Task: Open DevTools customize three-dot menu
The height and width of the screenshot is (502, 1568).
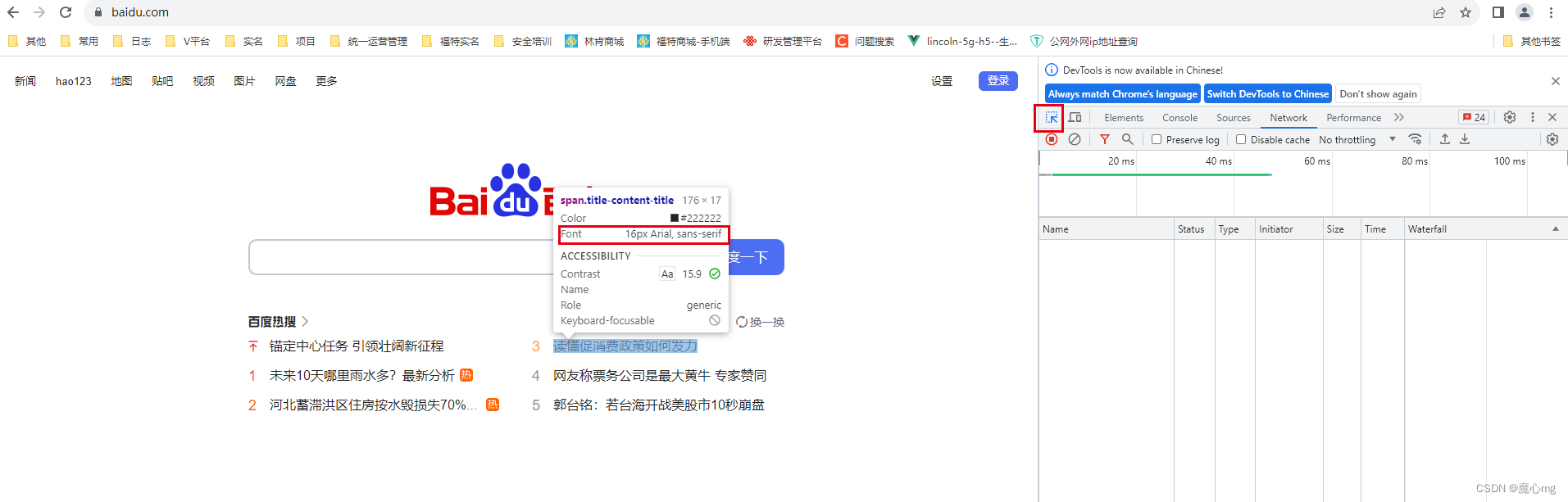Action: point(1533,117)
